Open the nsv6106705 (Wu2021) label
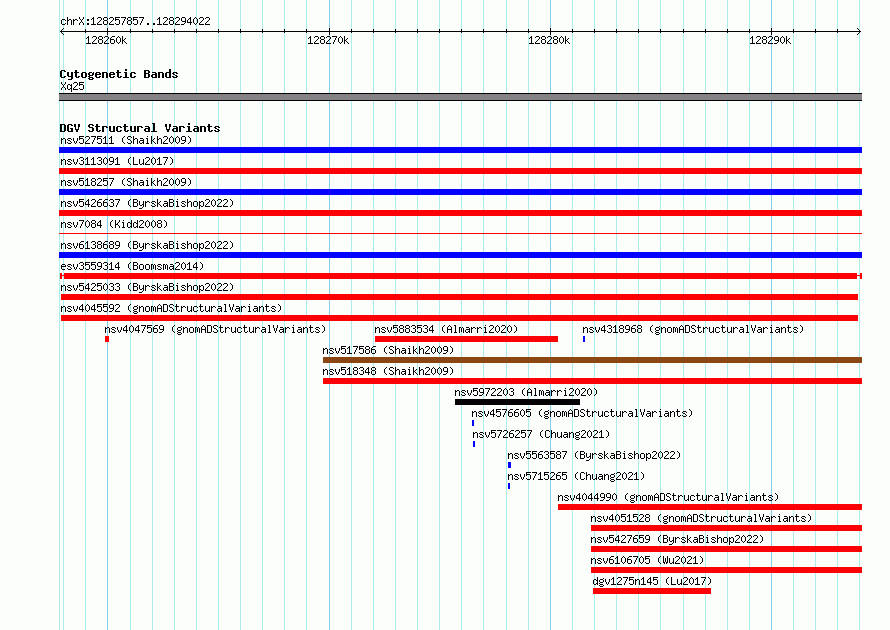The width and height of the screenshot is (890, 630). [x=647, y=560]
